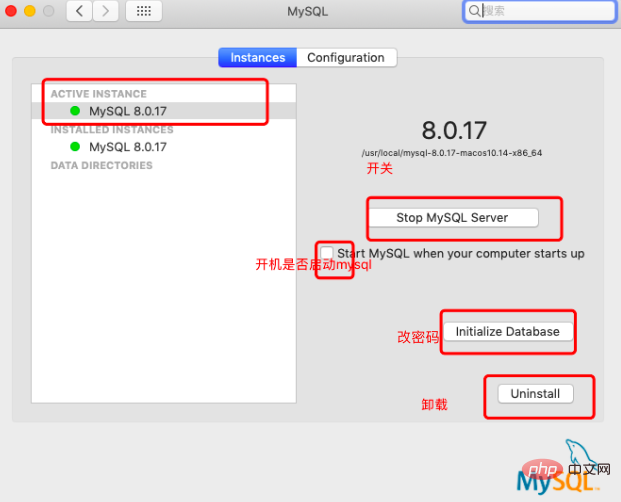Image resolution: width=621 pixels, height=502 pixels.
Task: Click the large 8.0.17 version number
Action: pos(454,130)
